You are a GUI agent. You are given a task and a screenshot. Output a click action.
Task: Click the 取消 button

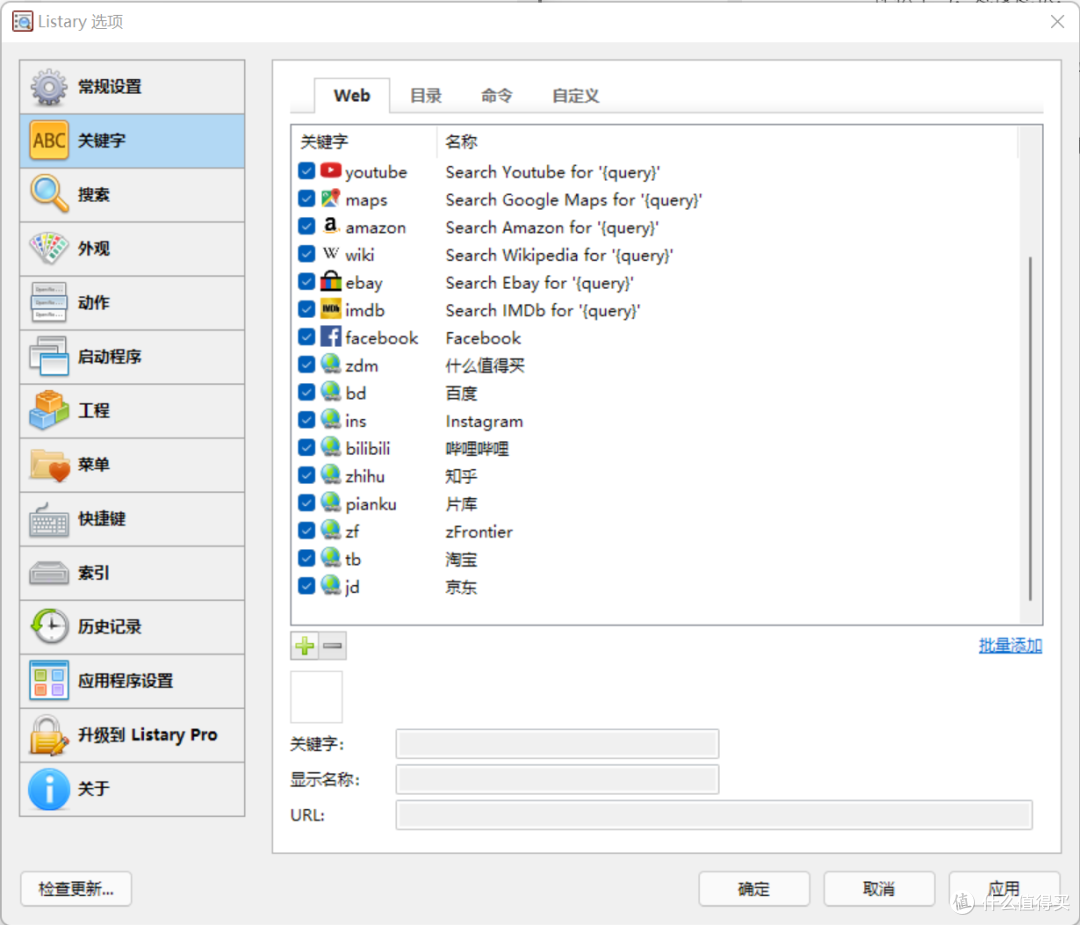pyautogui.click(x=879, y=888)
